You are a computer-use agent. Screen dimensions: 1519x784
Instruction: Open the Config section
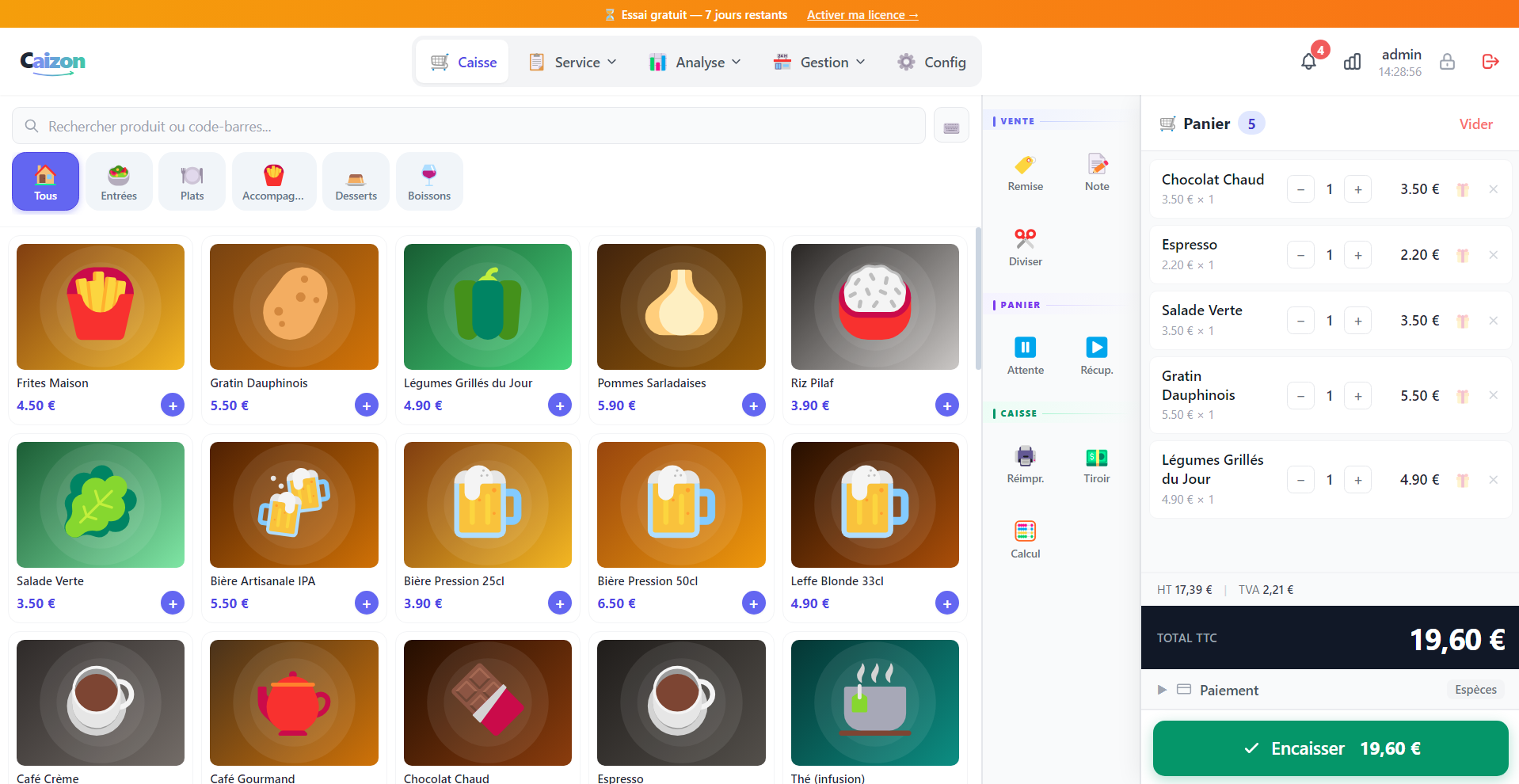point(931,62)
